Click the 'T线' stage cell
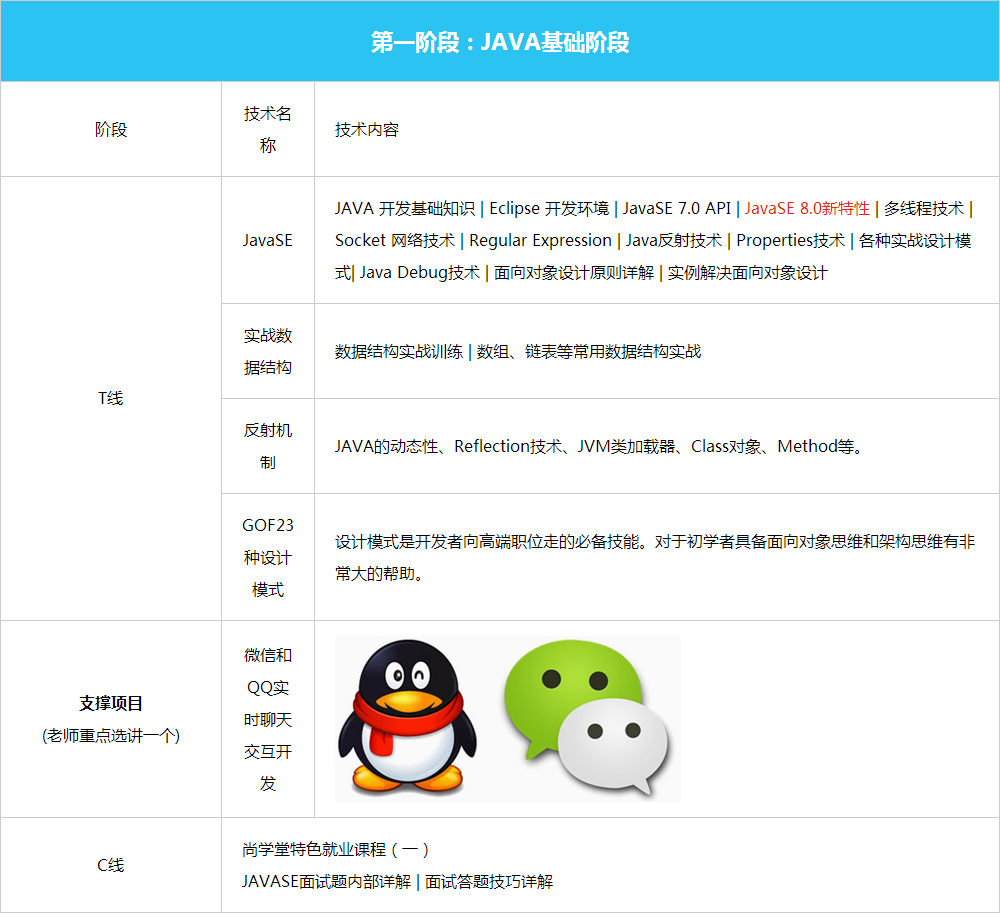 coord(111,398)
